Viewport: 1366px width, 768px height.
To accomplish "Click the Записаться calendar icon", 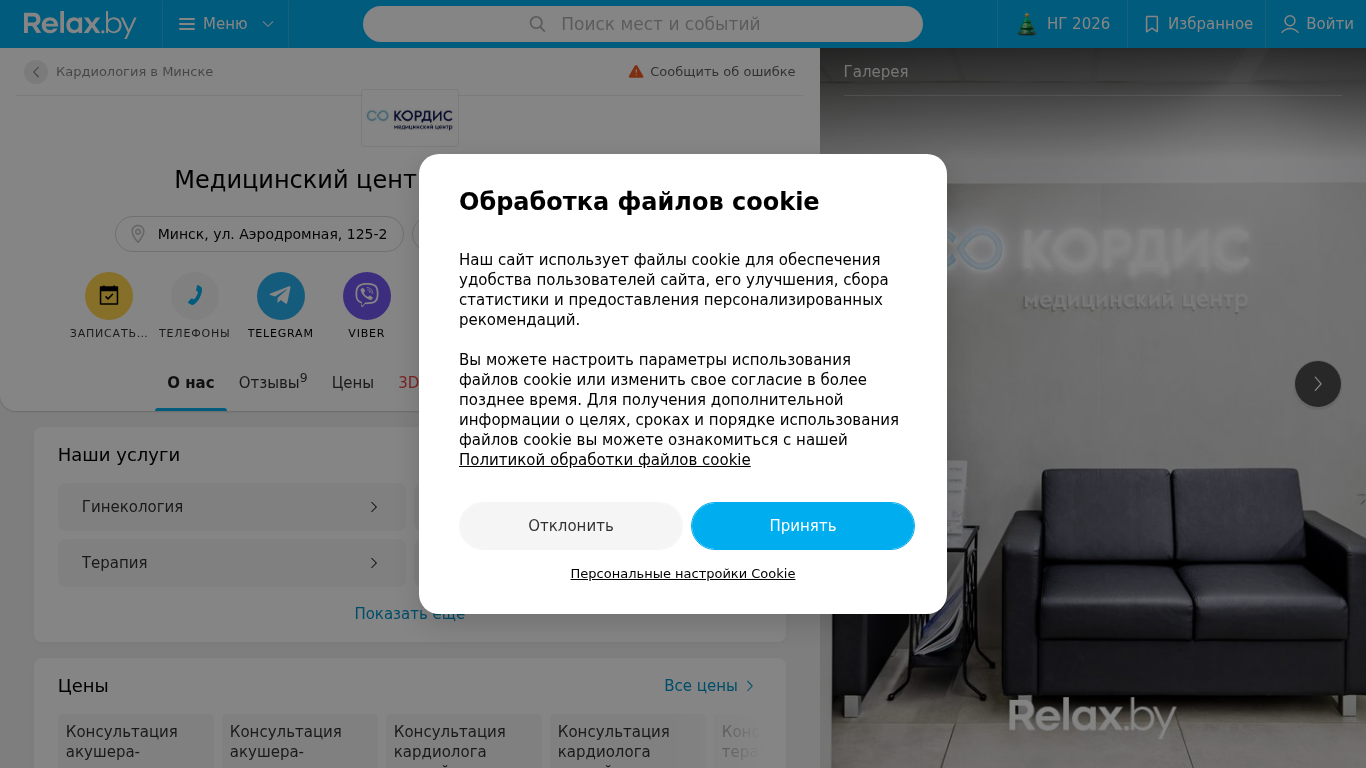I will pos(109,296).
